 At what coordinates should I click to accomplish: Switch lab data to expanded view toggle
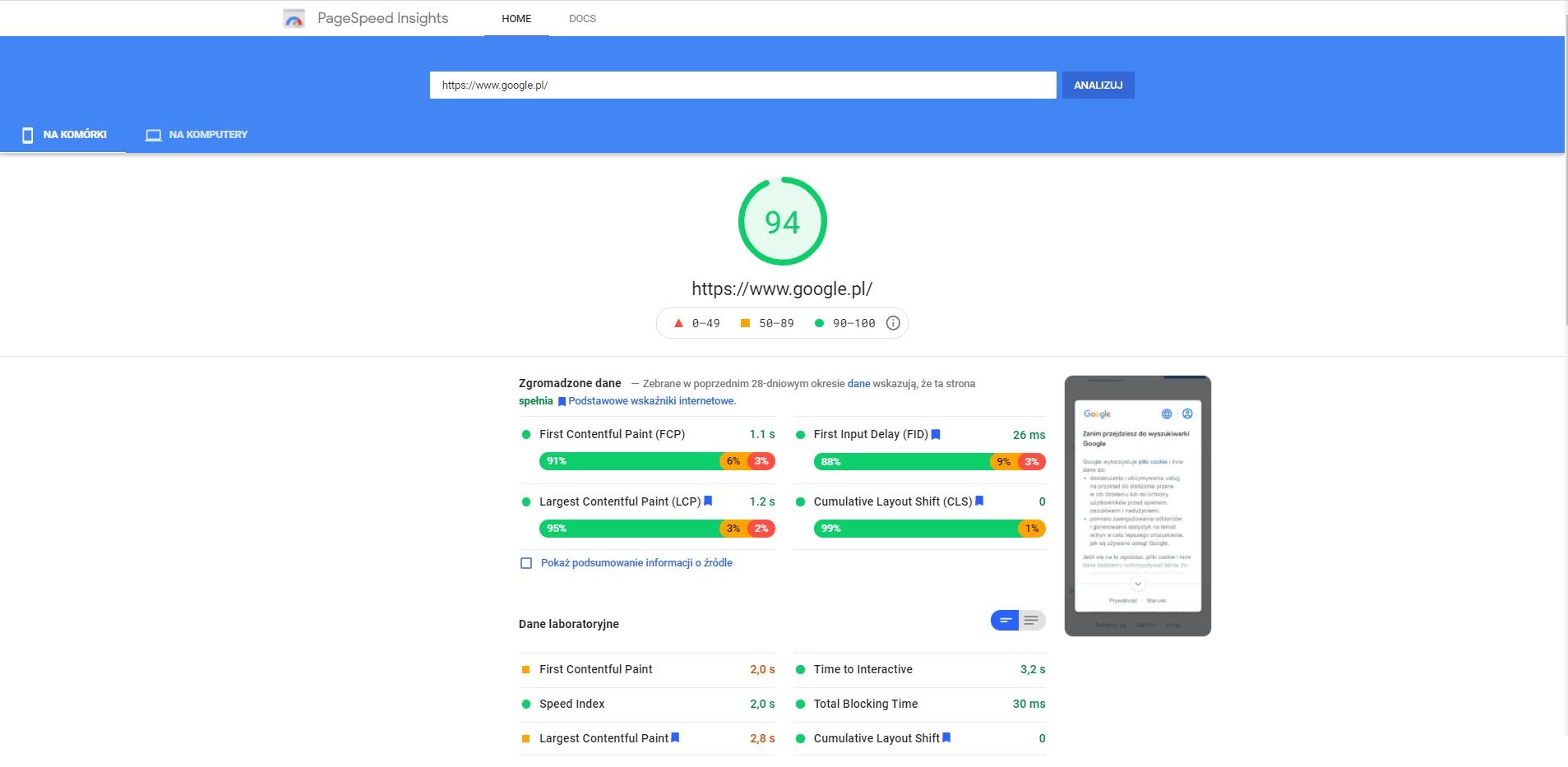pyautogui.click(x=1032, y=620)
